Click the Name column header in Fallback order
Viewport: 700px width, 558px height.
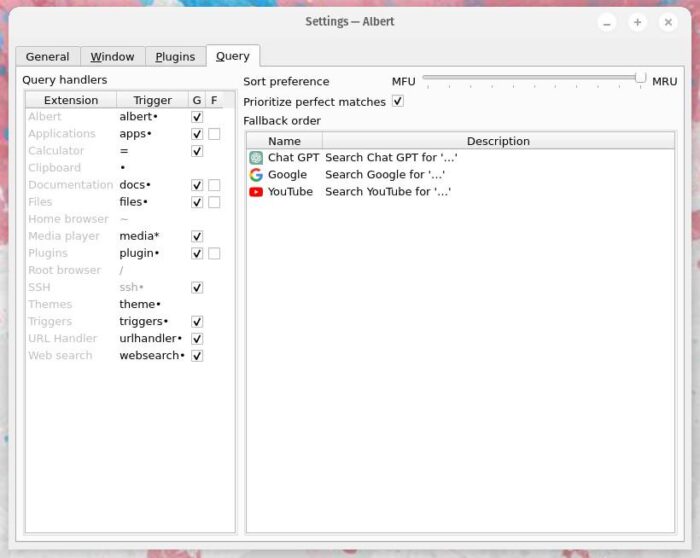[284, 141]
